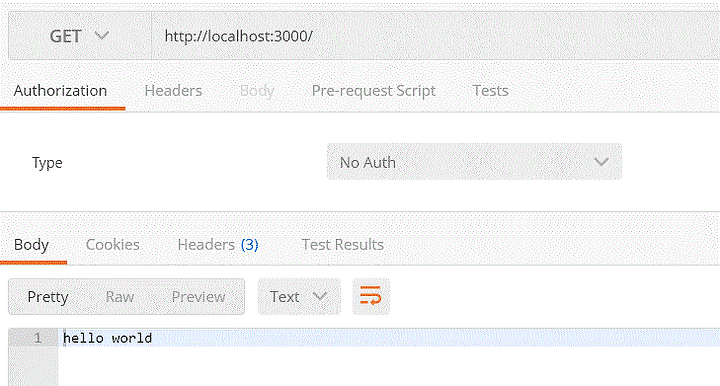Open the Text format dropdown

[x=299, y=296]
